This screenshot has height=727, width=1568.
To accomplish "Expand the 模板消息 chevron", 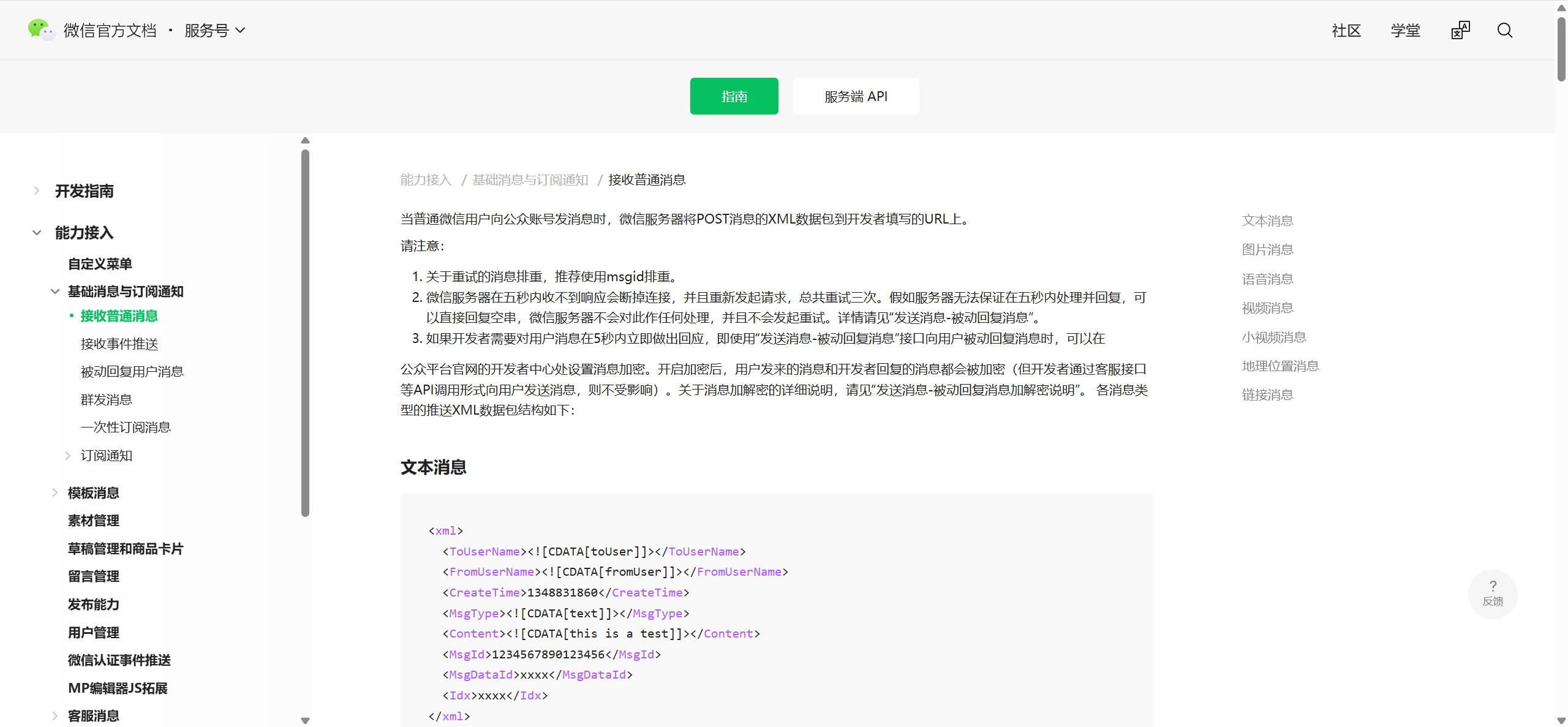I will click(55, 493).
